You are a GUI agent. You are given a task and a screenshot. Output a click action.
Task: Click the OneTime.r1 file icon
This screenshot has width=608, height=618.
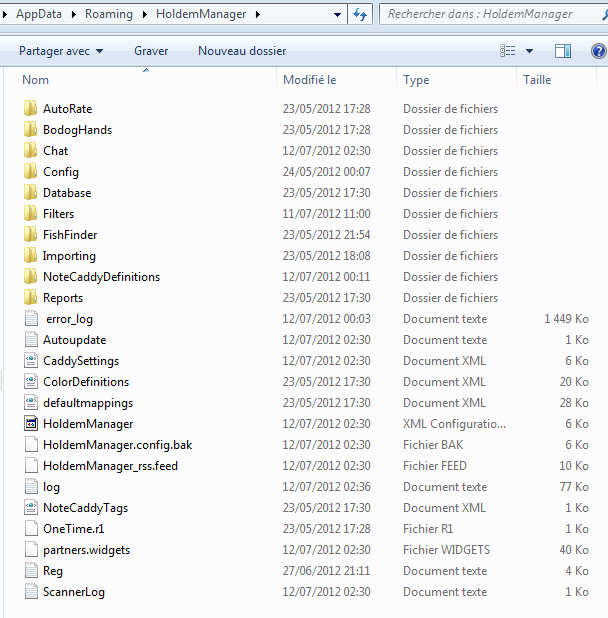31,529
